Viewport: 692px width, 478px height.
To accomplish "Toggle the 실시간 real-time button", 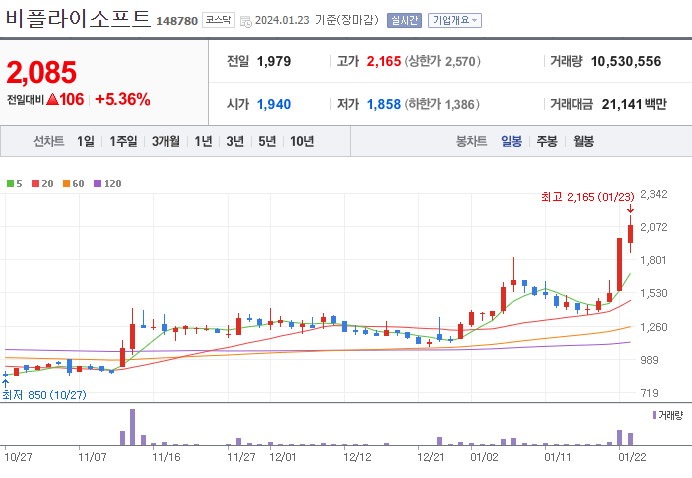I will tap(404, 20).
